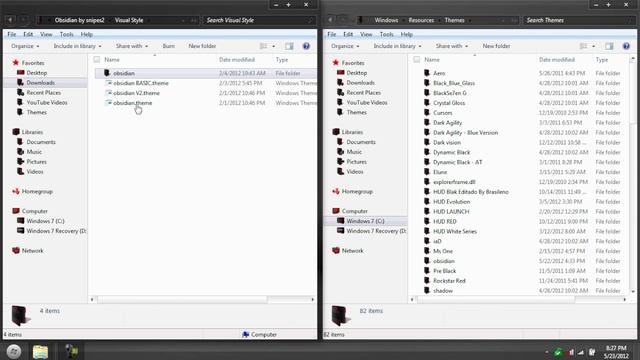Select obsidian.theme file in left window
The width and height of the screenshot is (640, 360).
(132, 103)
